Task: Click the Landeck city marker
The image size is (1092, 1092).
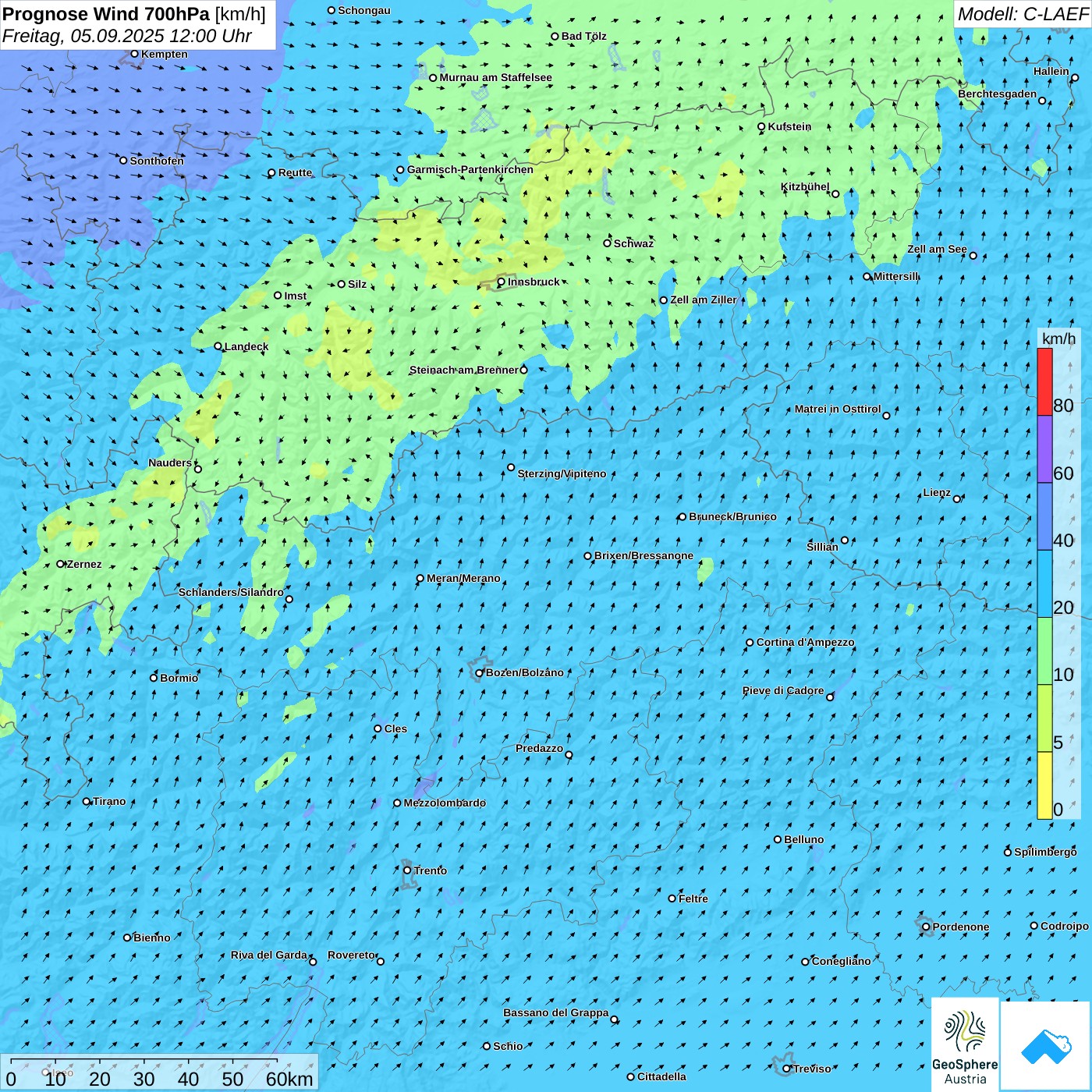Action: [218, 346]
